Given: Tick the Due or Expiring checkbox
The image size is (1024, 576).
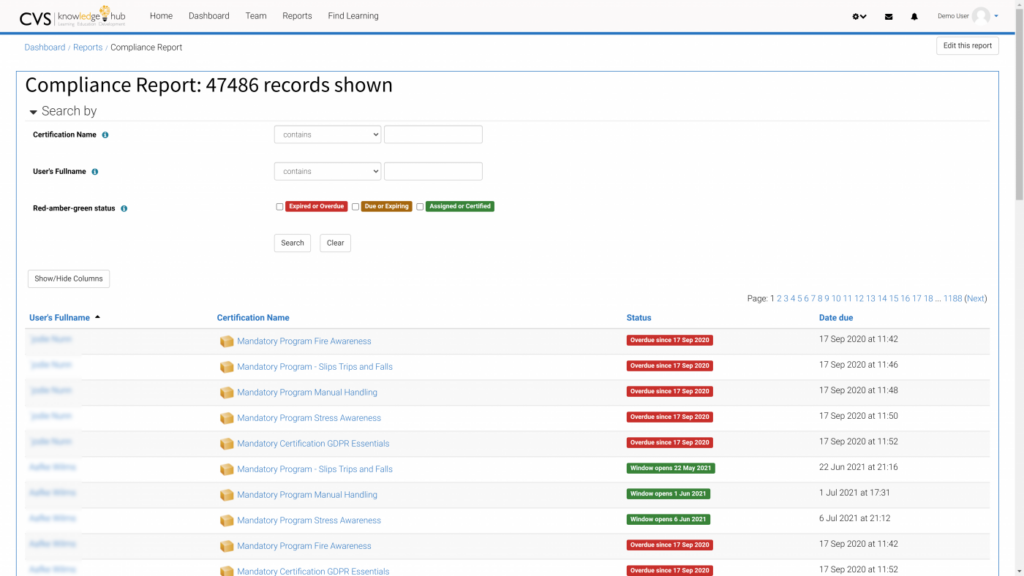Looking at the screenshot, I should (x=355, y=207).
